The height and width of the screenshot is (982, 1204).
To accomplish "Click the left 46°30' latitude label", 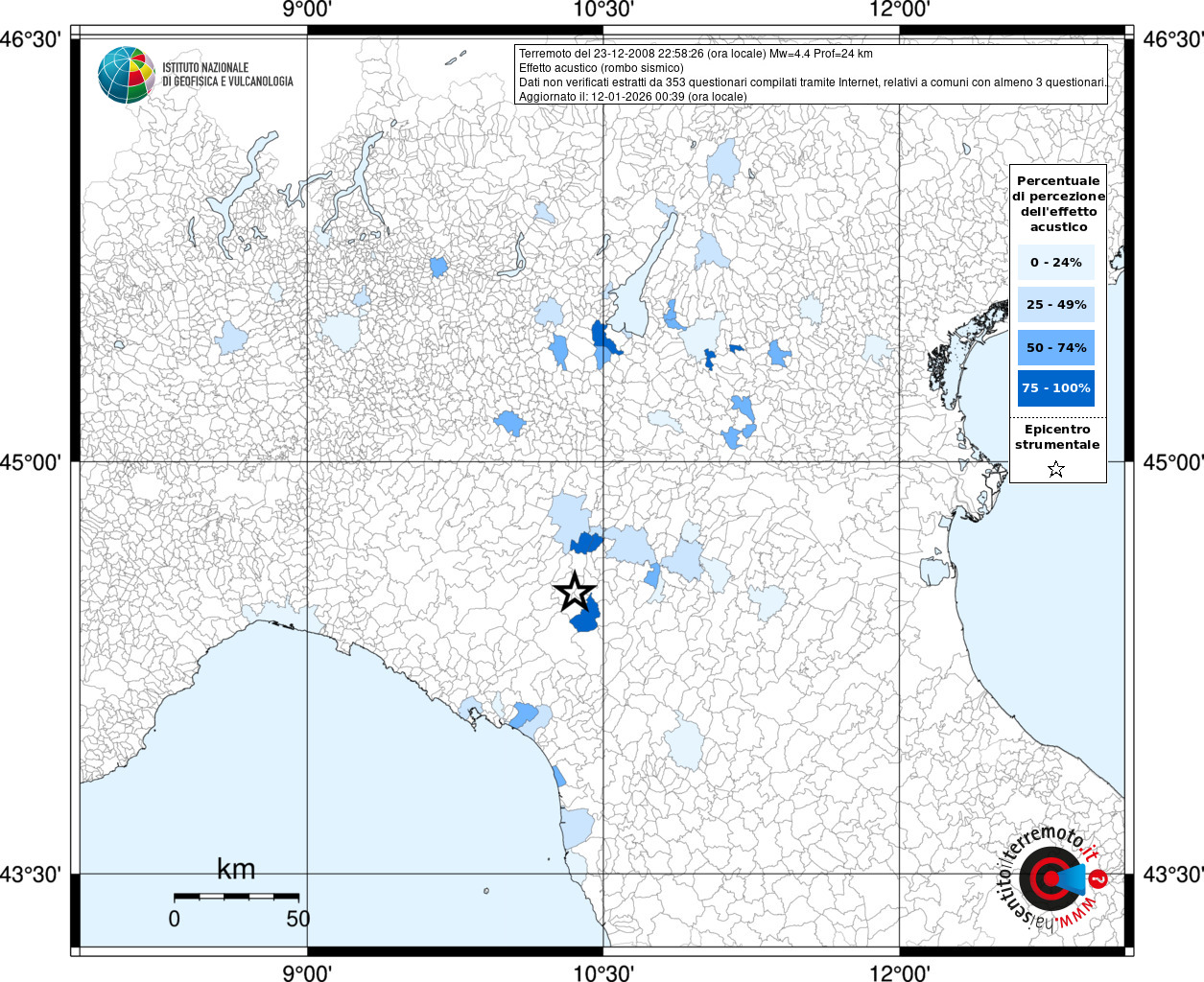I will (x=32, y=39).
